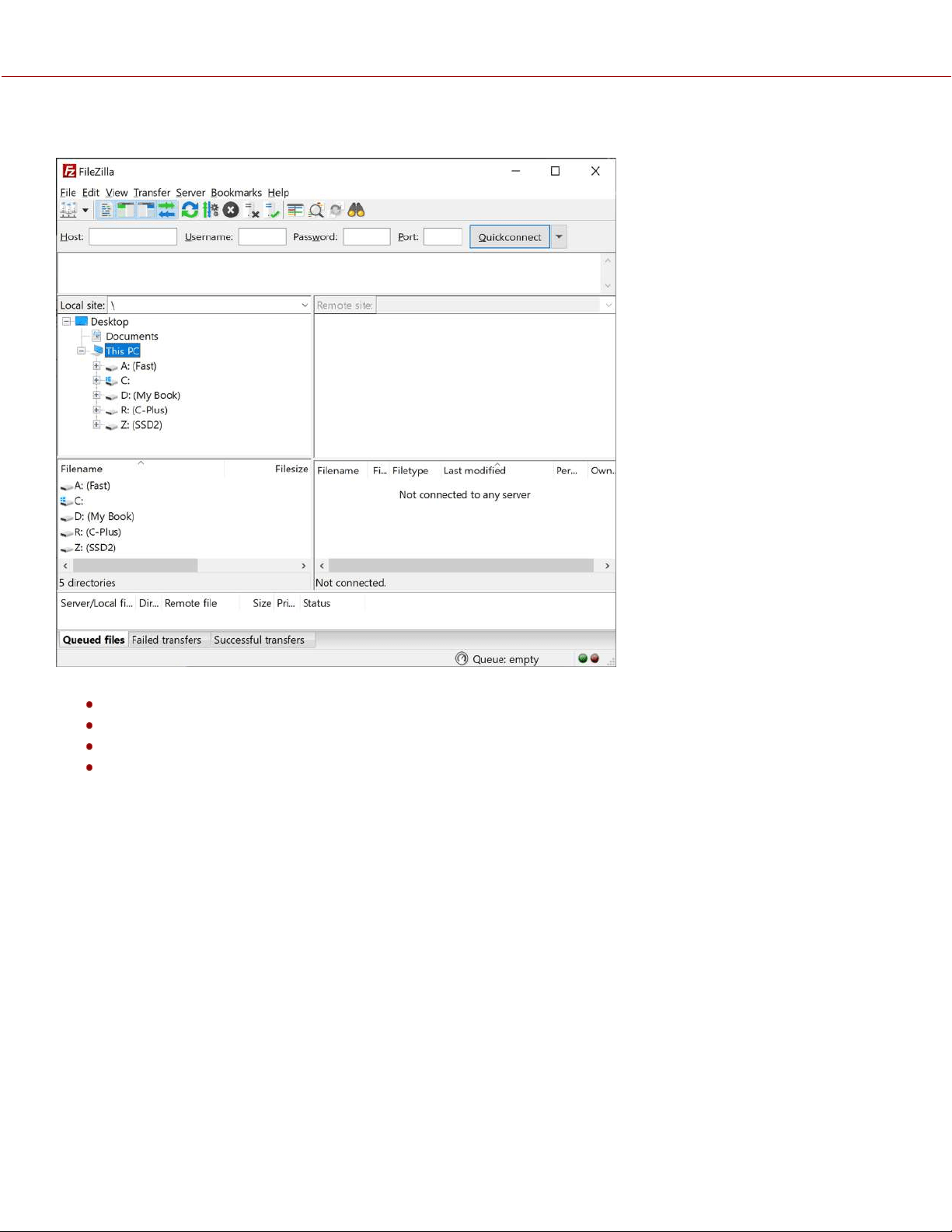Image resolution: width=952 pixels, height=1232 pixels.
Task: Expand R: (C-Plus) in tree
Action: (96, 410)
